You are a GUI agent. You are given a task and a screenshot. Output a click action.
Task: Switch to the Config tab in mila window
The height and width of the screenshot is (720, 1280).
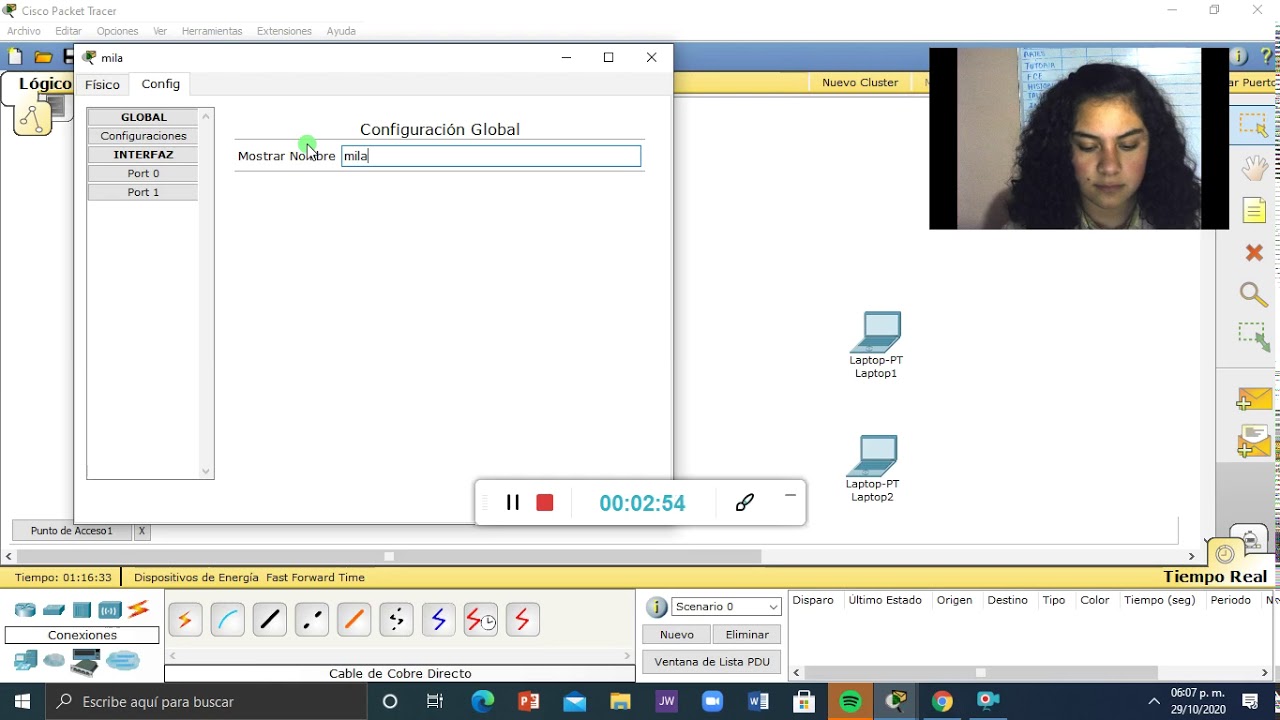click(160, 84)
